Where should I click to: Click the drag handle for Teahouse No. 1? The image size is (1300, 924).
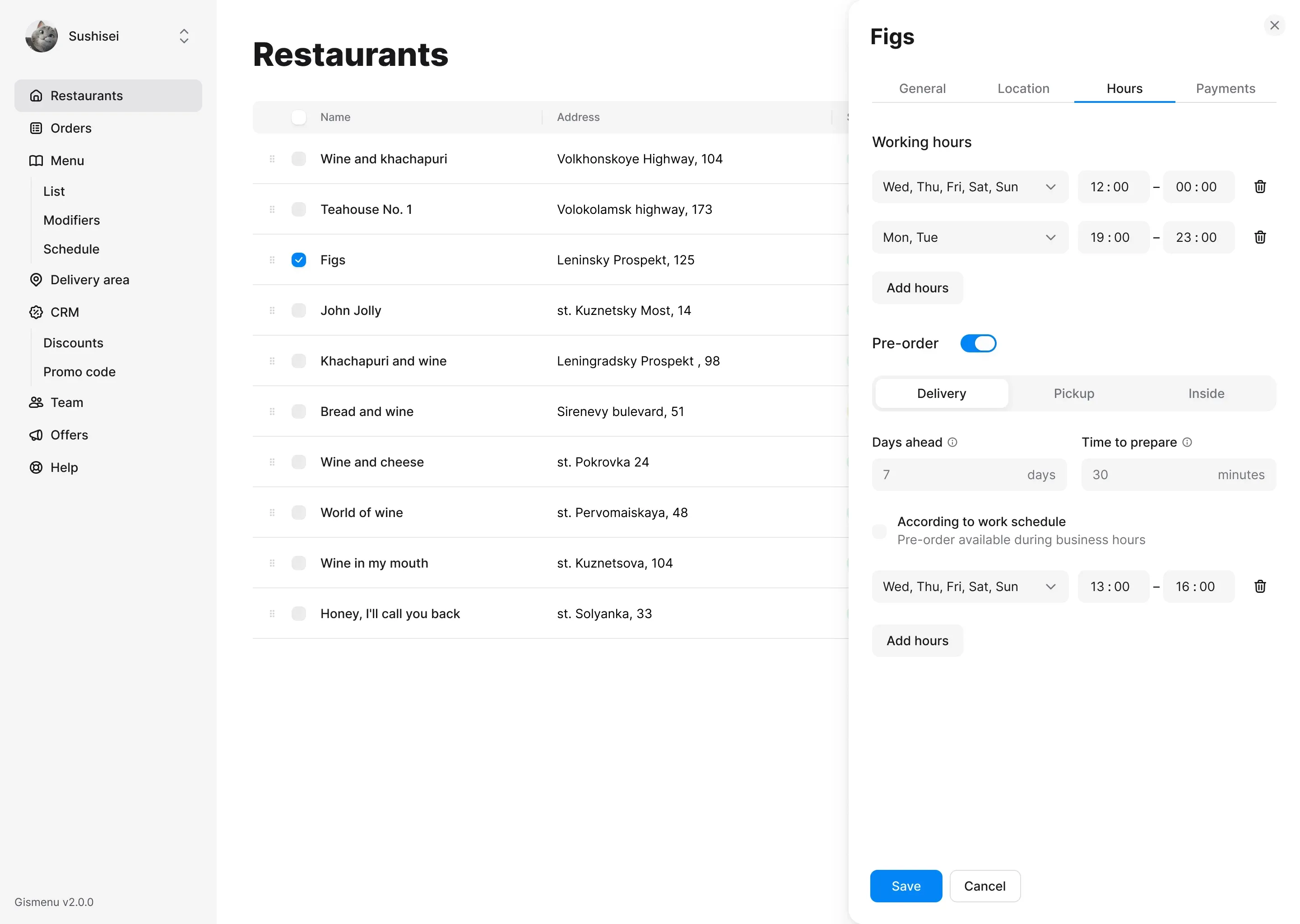pyautogui.click(x=272, y=209)
